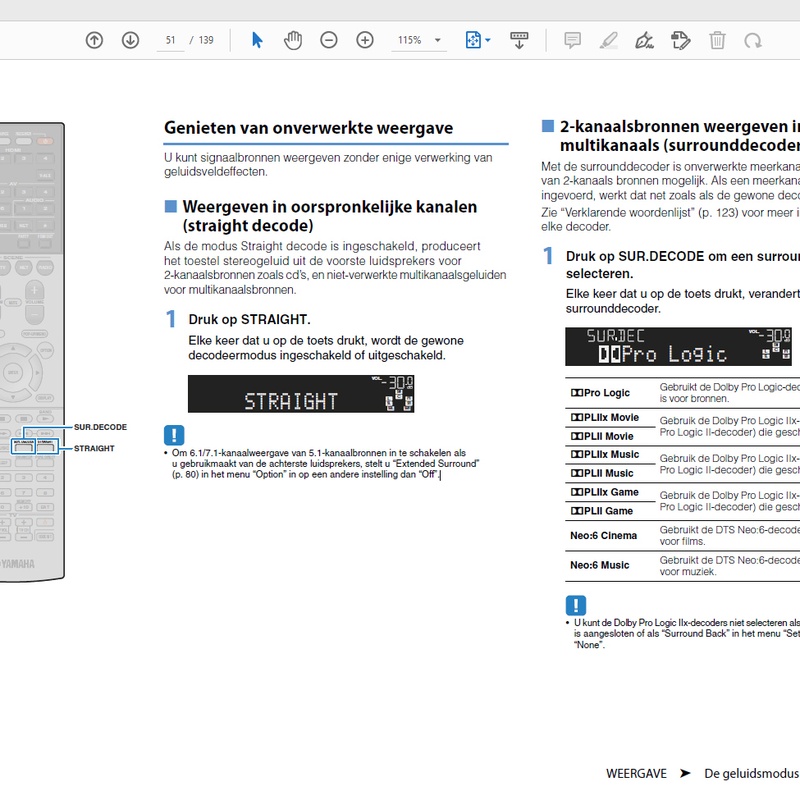Click the 'Weergeven in oorspronkelijke kanalen' subheading

[330, 207]
